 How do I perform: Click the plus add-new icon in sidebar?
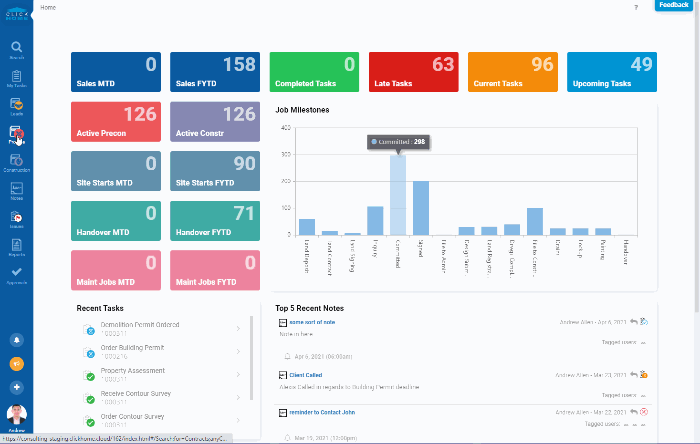(x=17, y=387)
